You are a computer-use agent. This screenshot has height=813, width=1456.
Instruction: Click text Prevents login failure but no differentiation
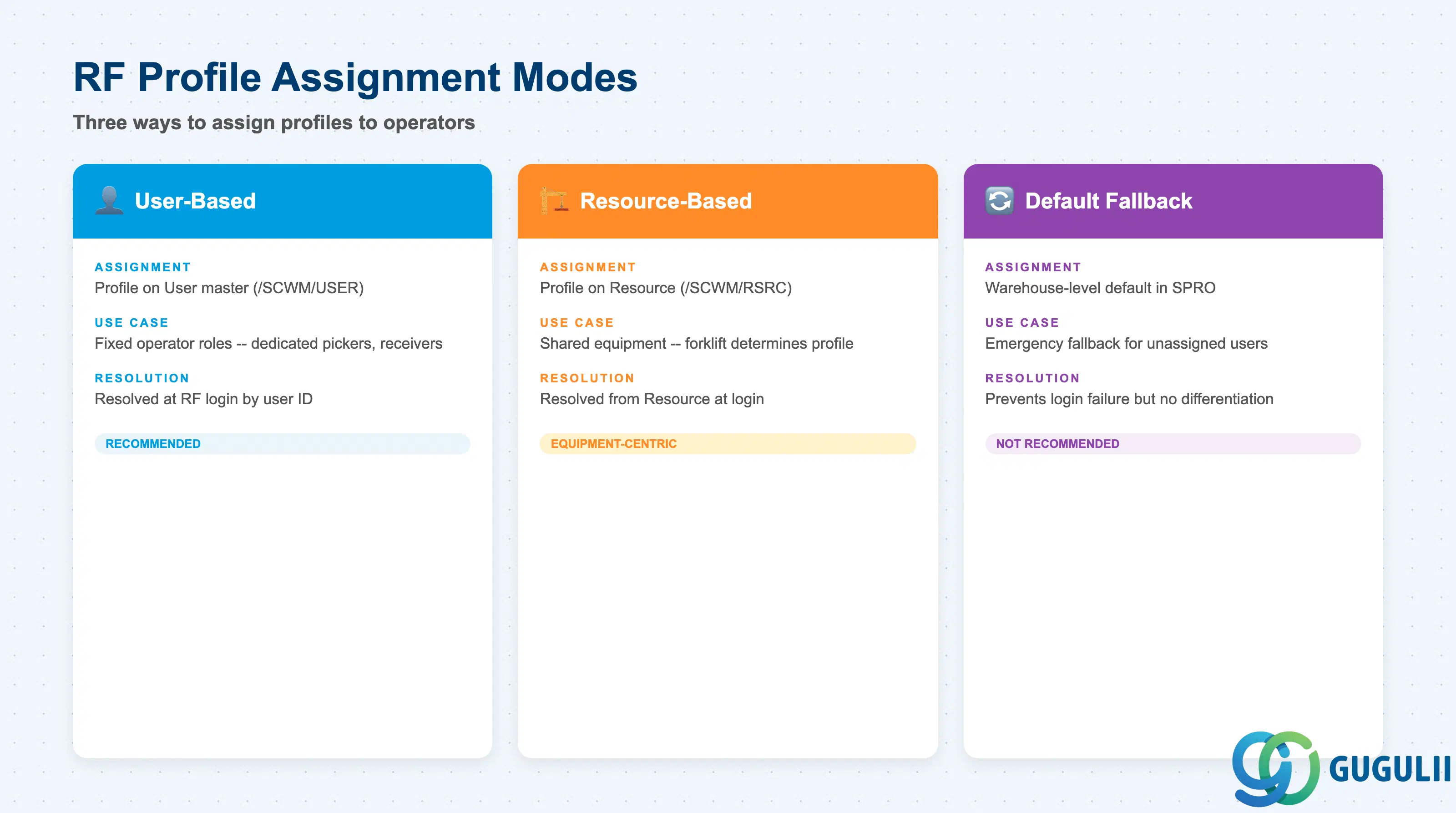point(1129,399)
